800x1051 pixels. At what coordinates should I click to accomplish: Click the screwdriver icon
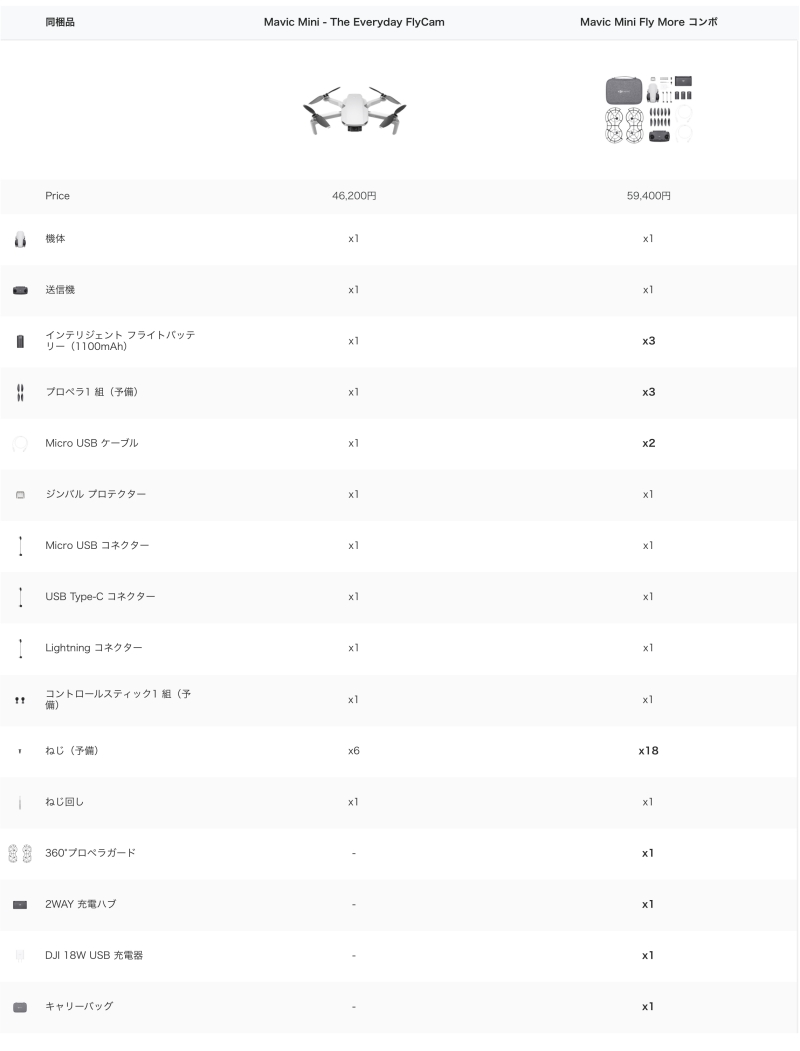tap(20, 802)
